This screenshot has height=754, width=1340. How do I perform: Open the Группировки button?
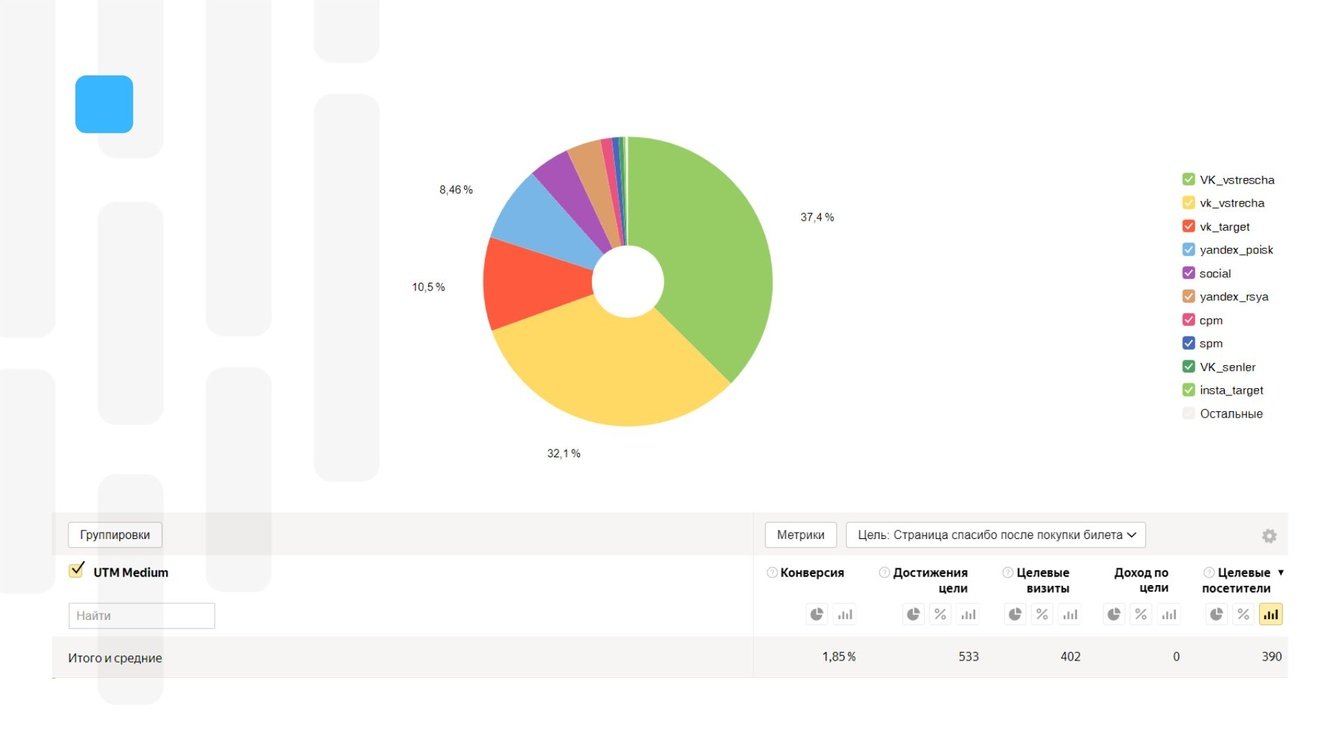(x=115, y=535)
